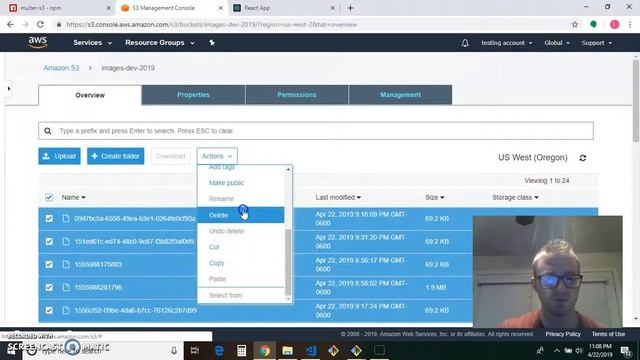This screenshot has height=360, width=640.
Task: Uncheck the 09d7bc5a file checkbox
Action: coord(49,218)
